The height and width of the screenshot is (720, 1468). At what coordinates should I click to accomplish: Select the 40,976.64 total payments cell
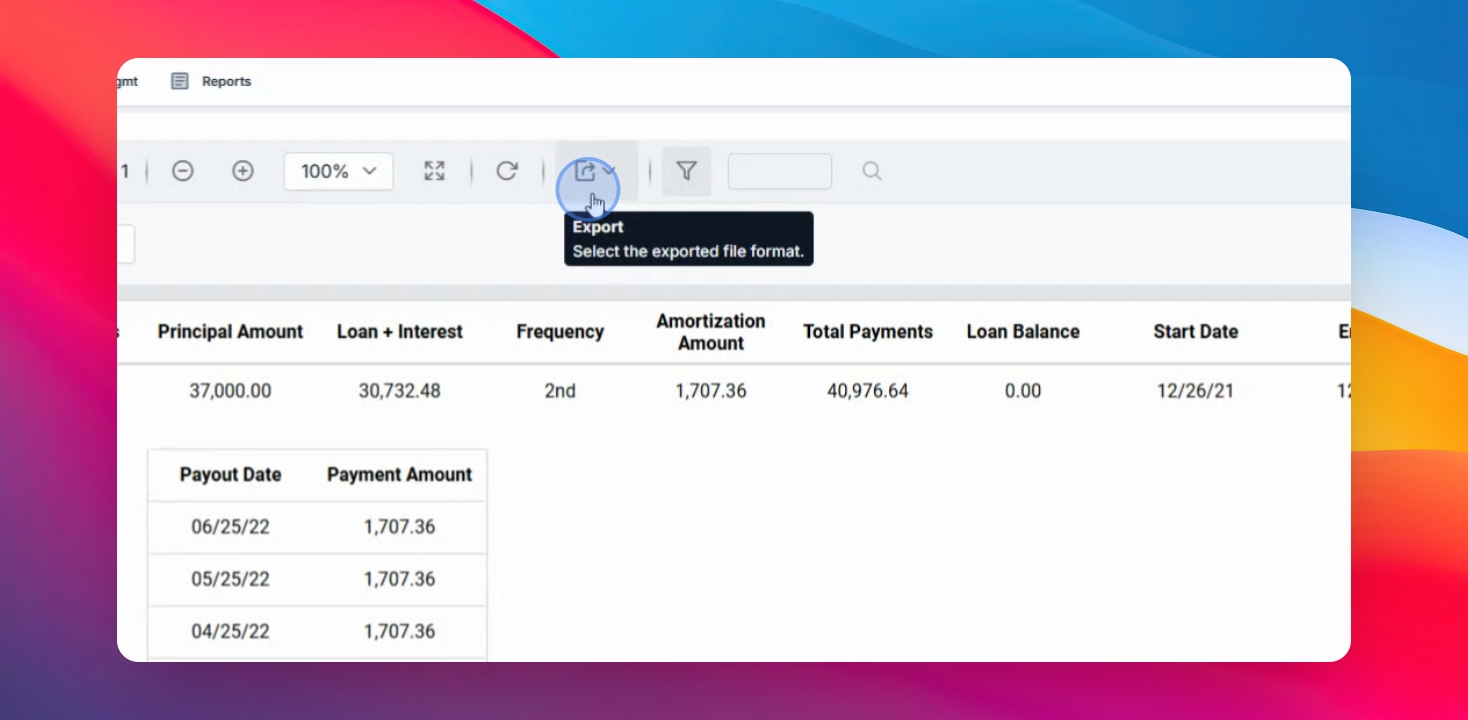(x=868, y=391)
